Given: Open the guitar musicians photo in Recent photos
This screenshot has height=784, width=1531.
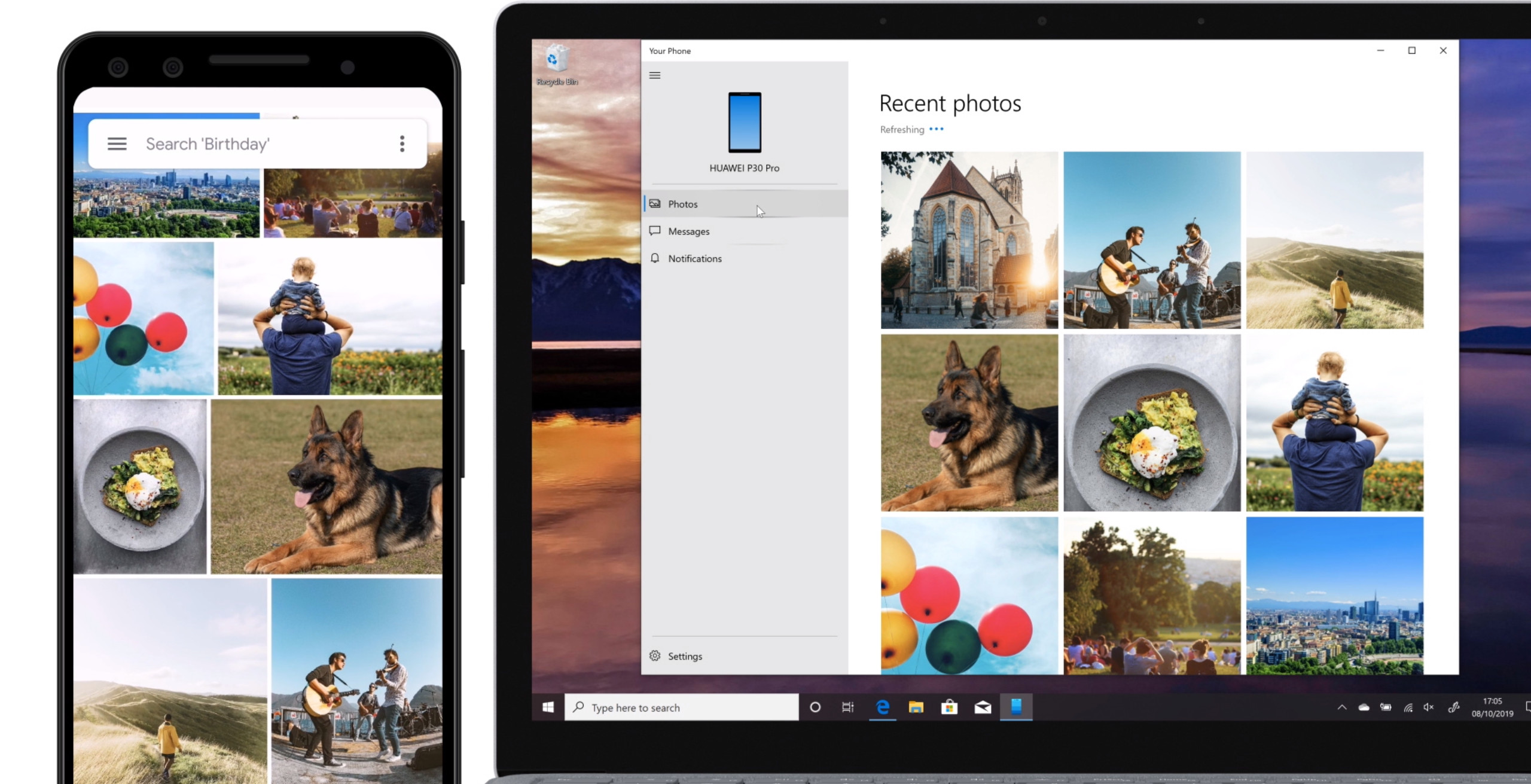Looking at the screenshot, I should pos(1152,240).
